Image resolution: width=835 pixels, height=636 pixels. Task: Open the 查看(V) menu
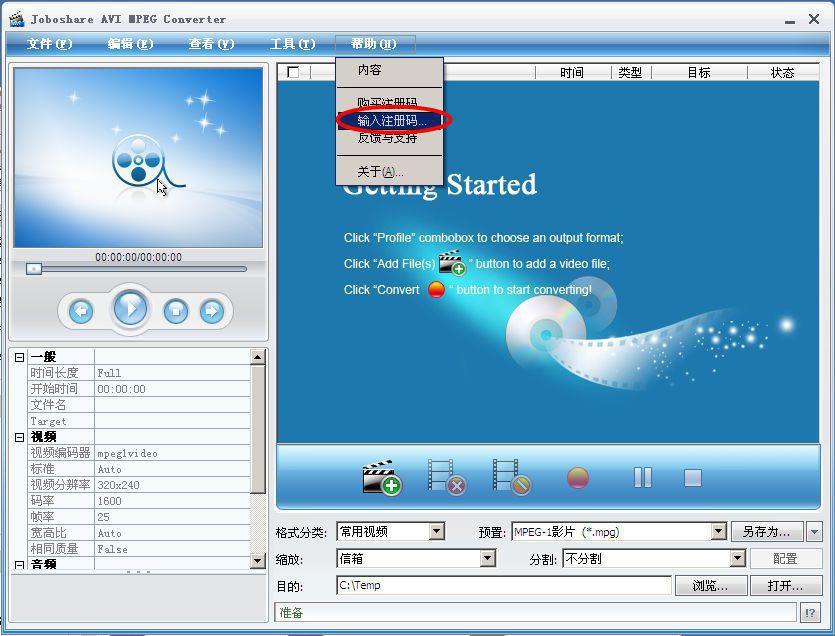(x=211, y=44)
